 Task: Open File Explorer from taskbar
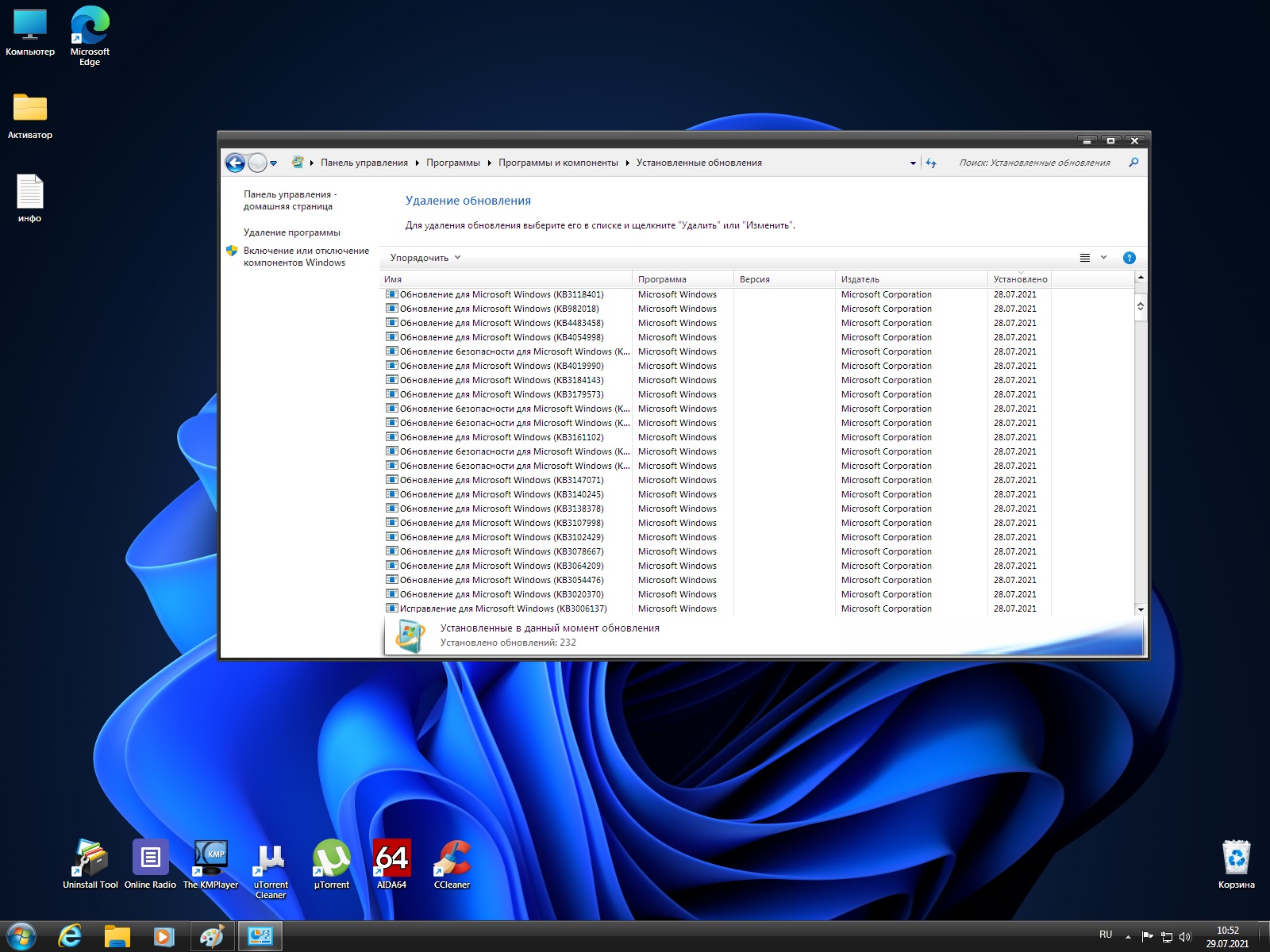[x=117, y=937]
